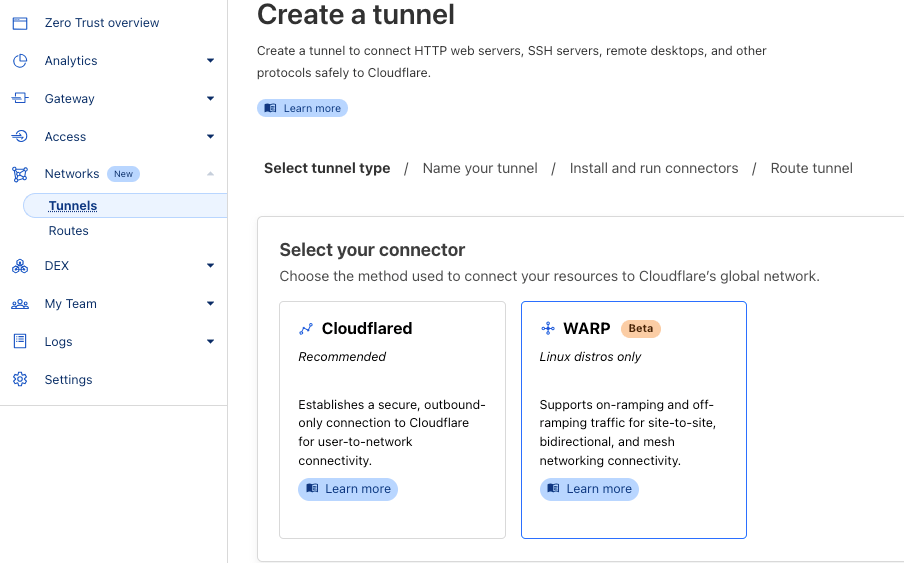Select the Cloudflared connector card

[x=393, y=420]
